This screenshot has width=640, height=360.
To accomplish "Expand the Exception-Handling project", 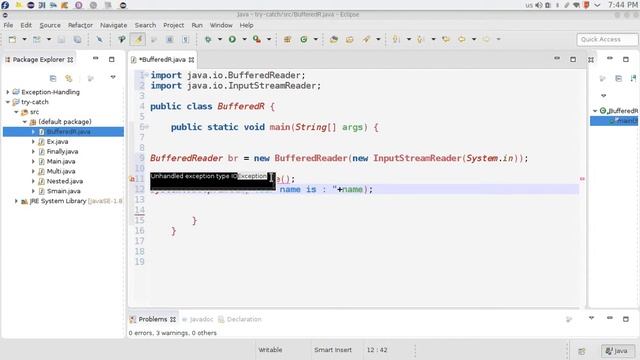I will coord(8,92).
